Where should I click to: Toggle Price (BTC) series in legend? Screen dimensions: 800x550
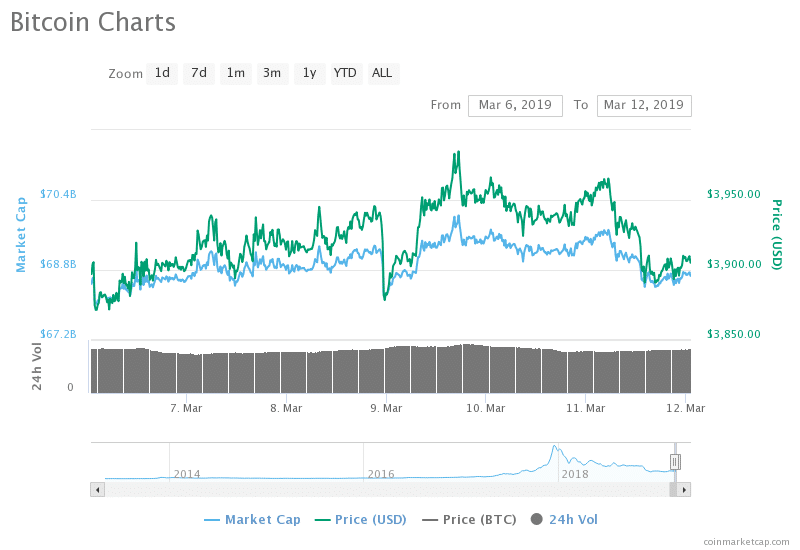pyautogui.click(x=469, y=520)
